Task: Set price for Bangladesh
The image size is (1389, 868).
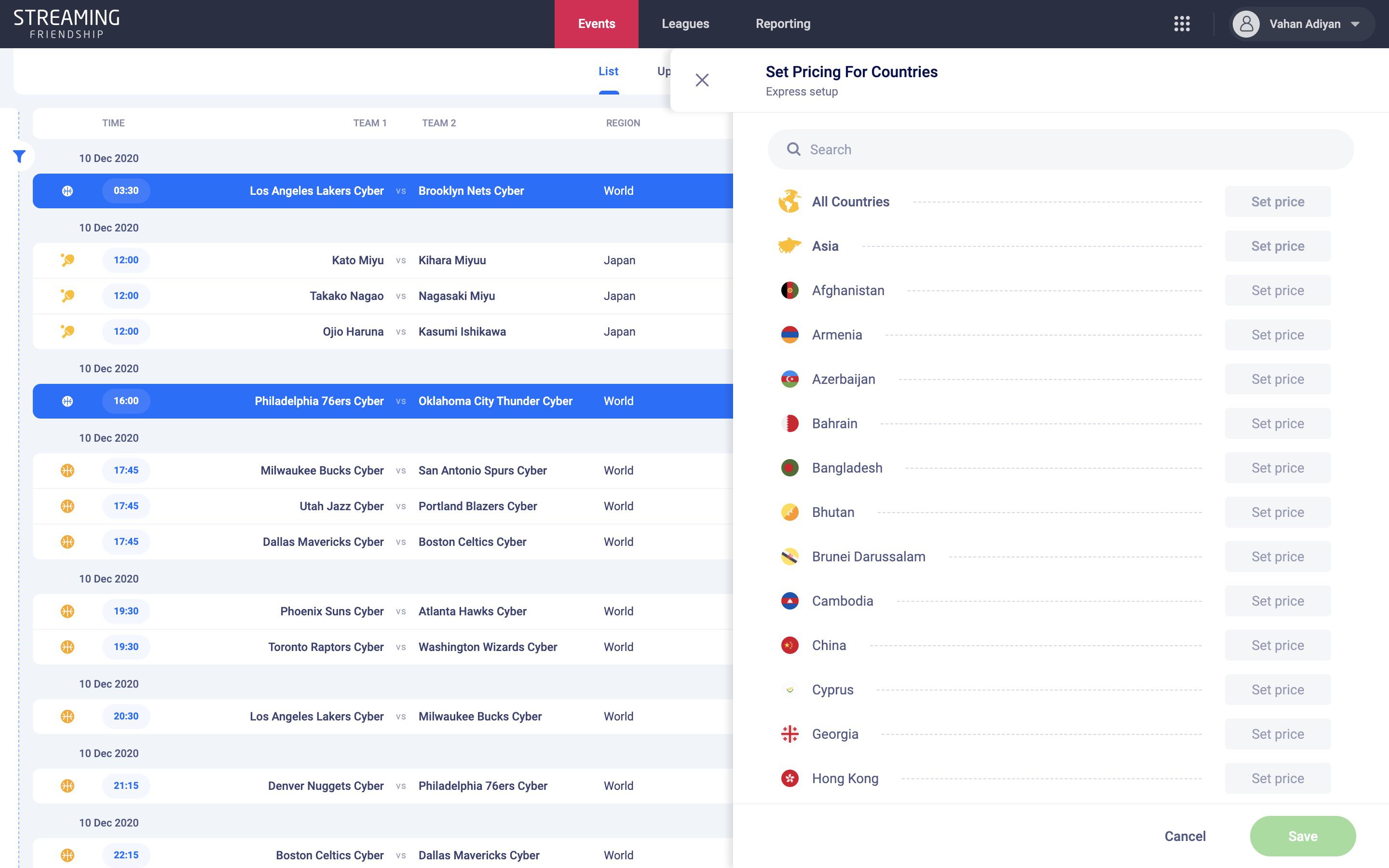Action: coord(1278,468)
